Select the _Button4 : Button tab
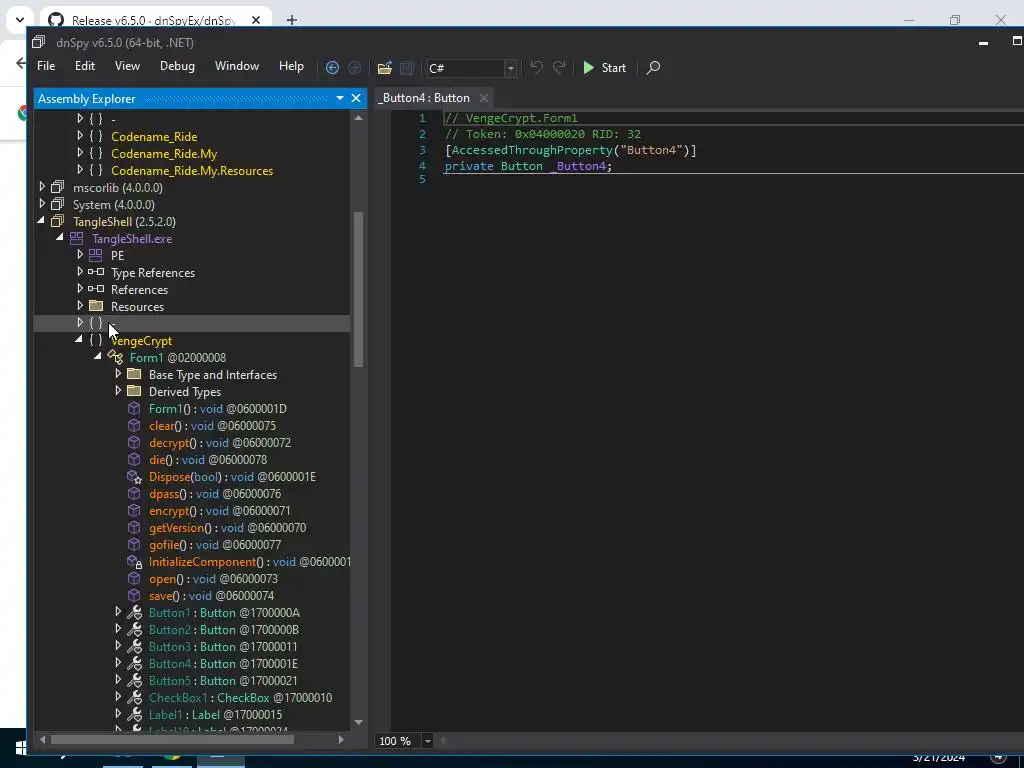This screenshot has width=1024, height=768. point(424,98)
